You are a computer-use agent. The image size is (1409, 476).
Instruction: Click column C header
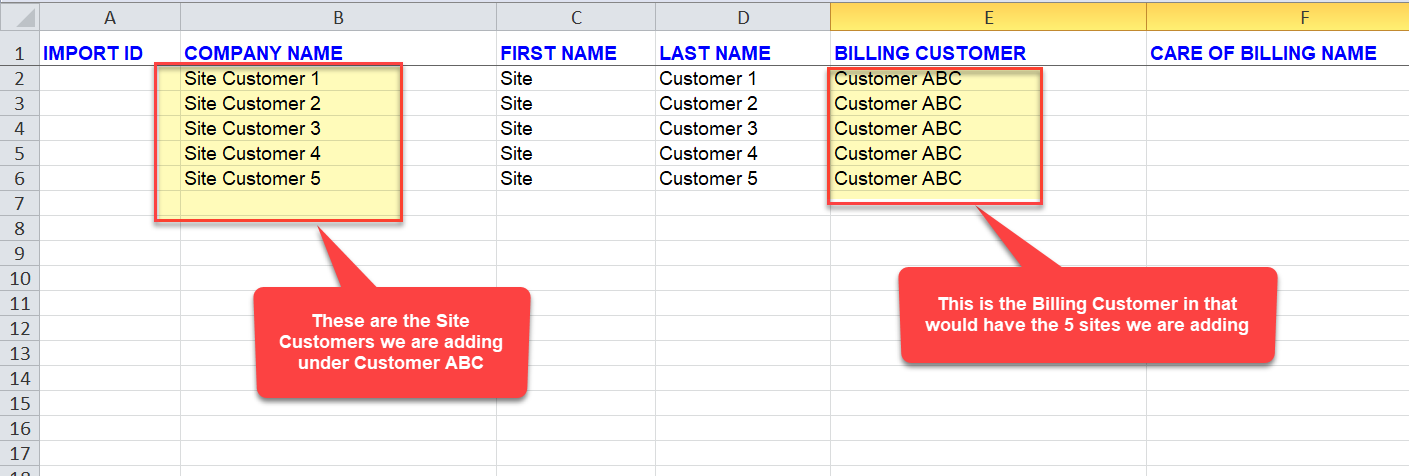(x=575, y=16)
